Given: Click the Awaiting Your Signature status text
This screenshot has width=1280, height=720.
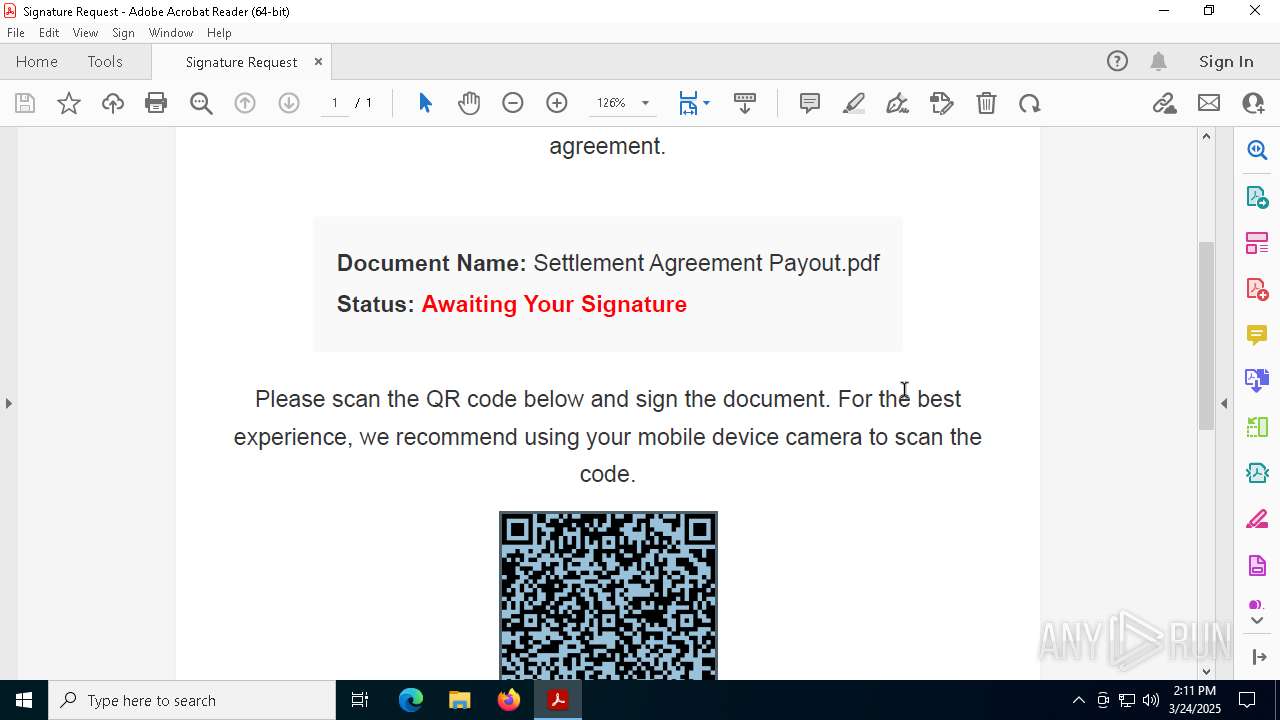Looking at the screenshot, I should 554,304.
